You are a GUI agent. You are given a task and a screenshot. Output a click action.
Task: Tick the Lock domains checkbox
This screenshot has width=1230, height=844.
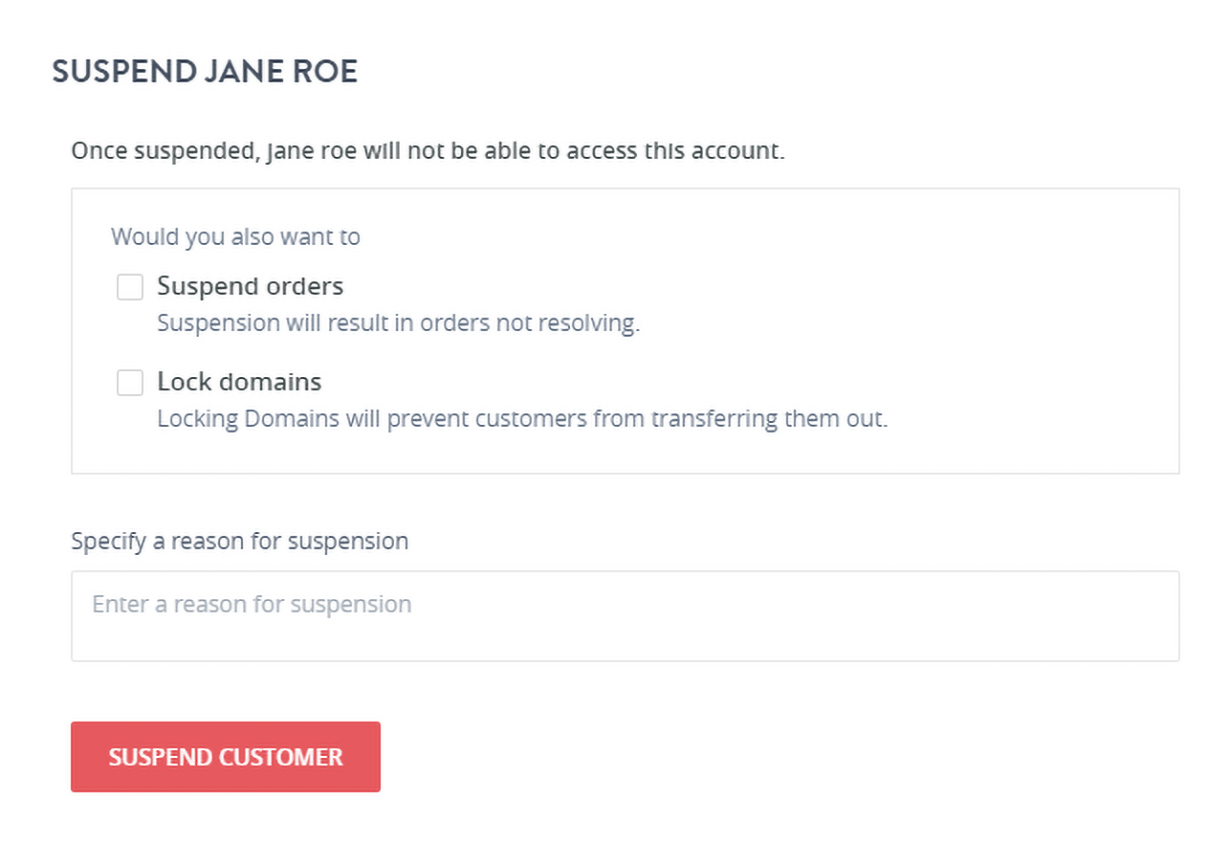130,383
